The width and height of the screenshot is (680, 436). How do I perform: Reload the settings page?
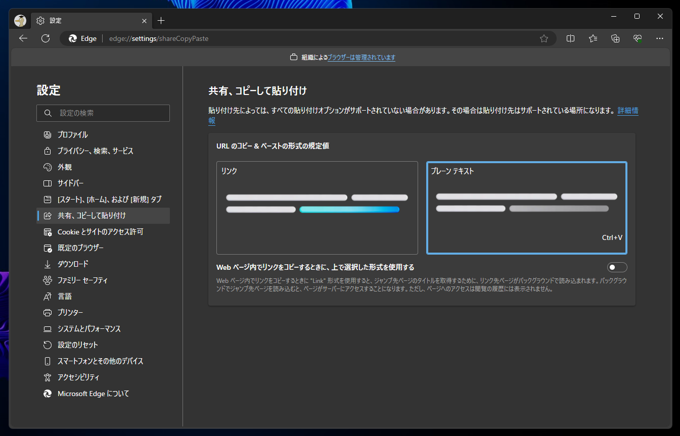click(x=46, y=39)
